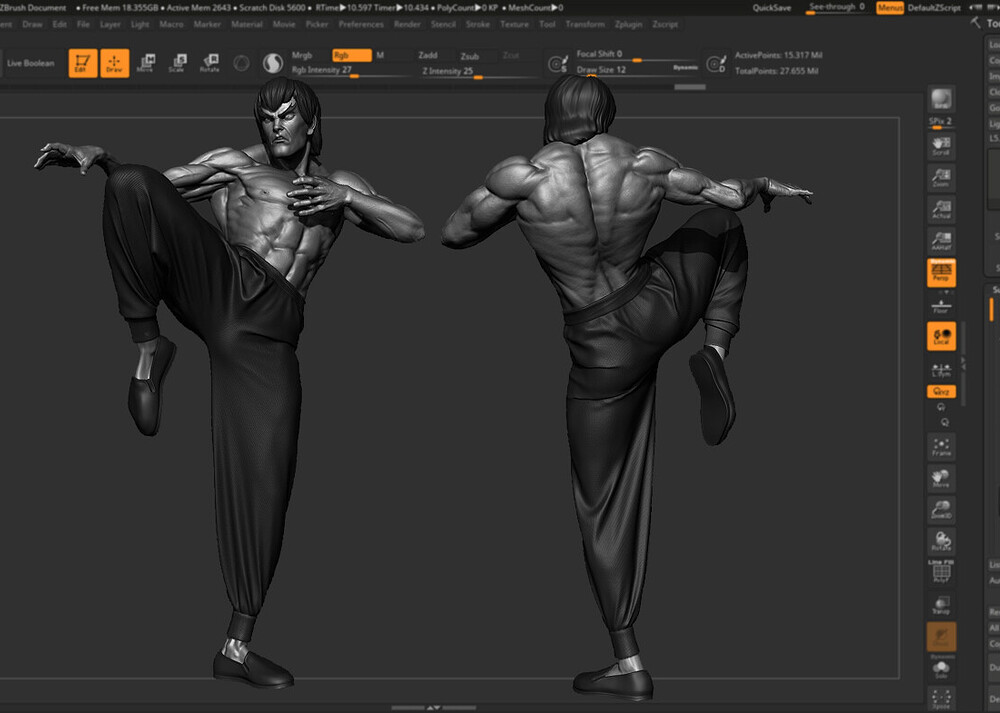
Task: Enable Zsub mode
Action: [470, 56]
